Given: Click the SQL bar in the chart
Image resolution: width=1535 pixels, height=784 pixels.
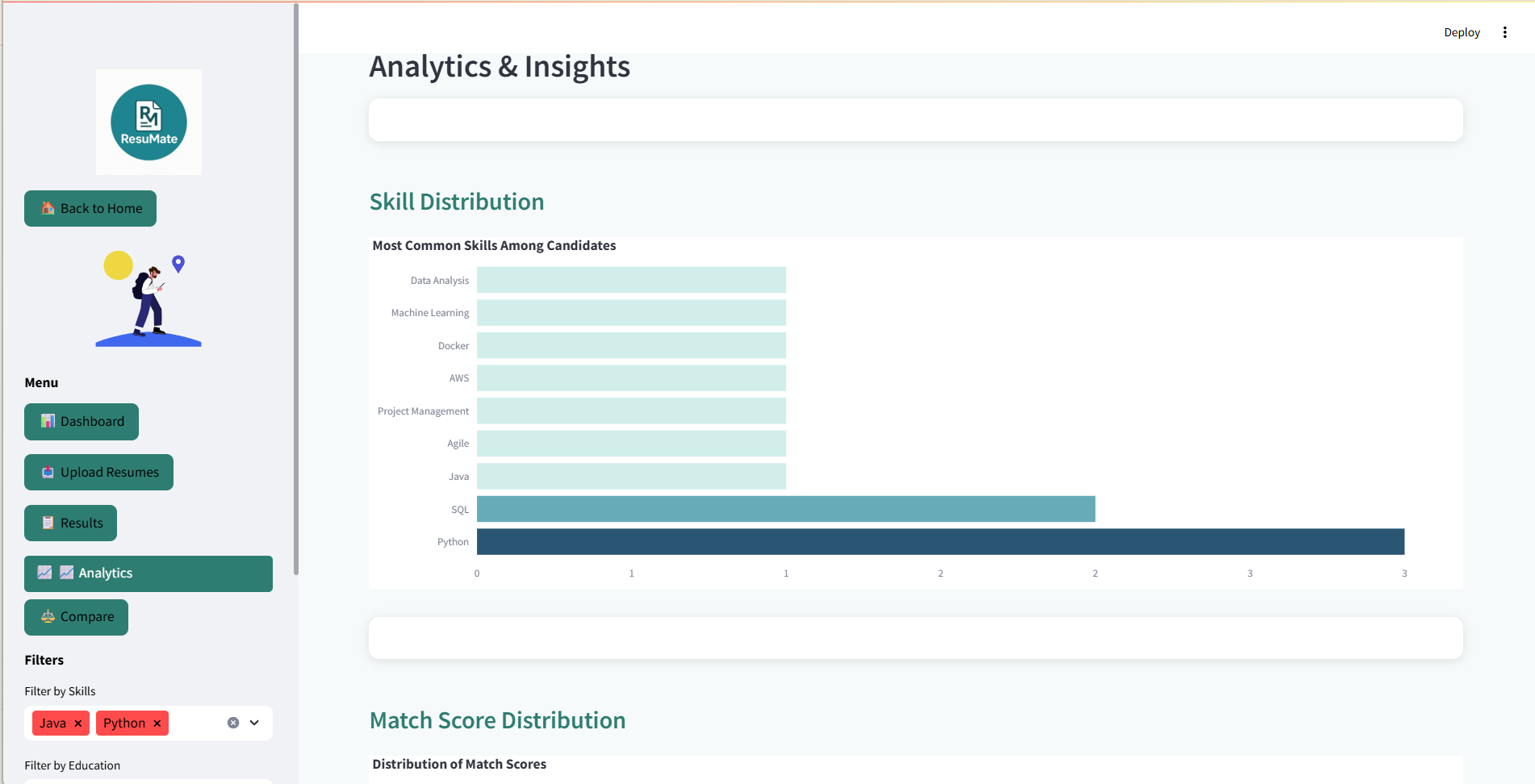Looking at the screenshot, I should click(x=785, y=509).
